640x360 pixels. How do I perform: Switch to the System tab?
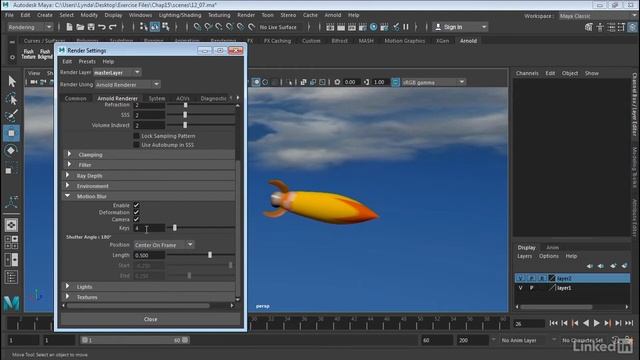click(x=157, y=98)
